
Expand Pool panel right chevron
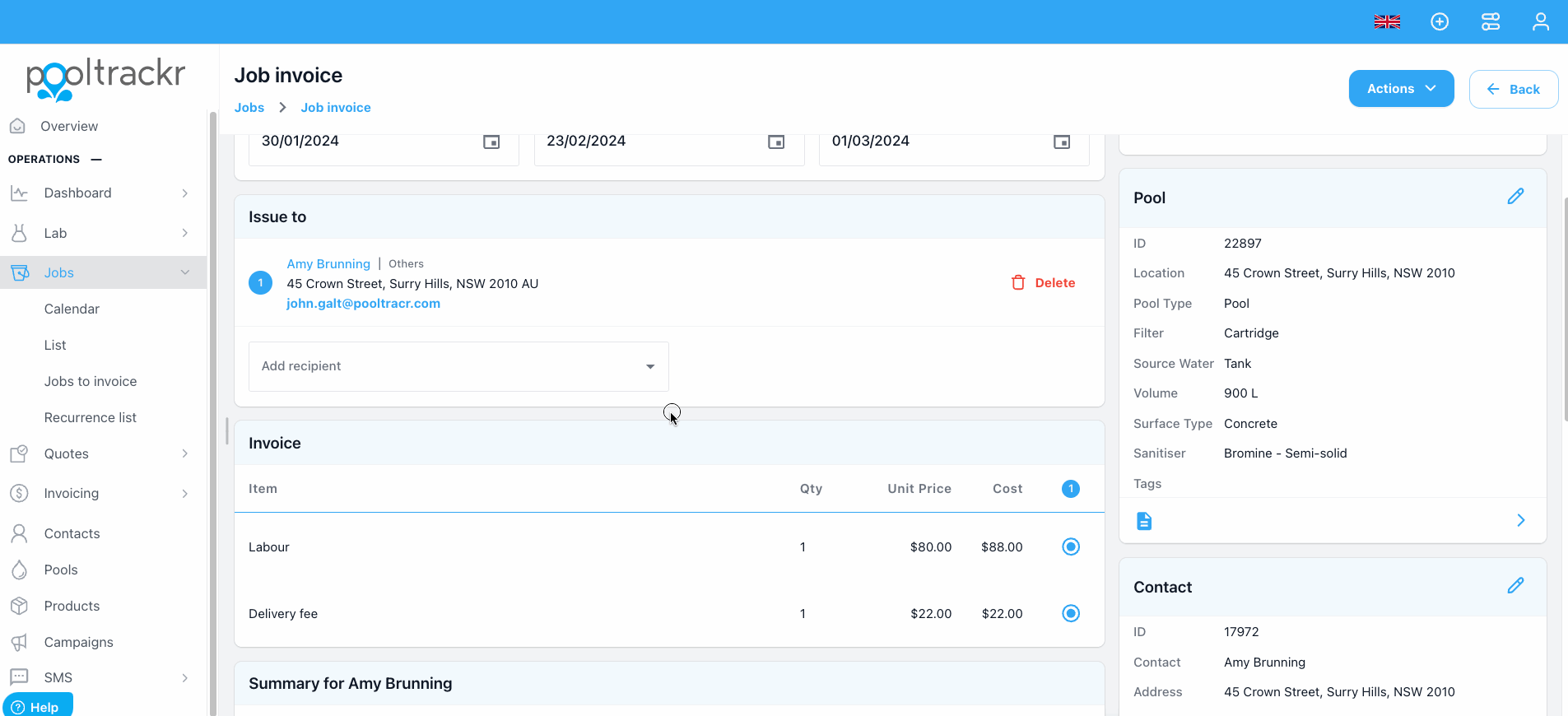[1521, 520]
